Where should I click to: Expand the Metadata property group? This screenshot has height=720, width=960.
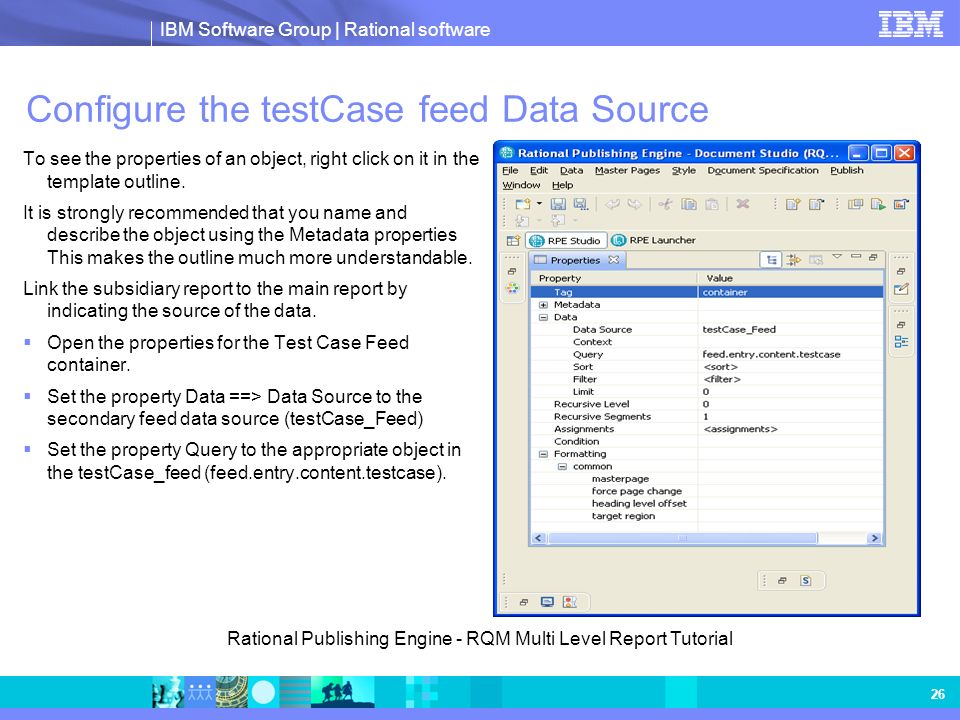[543, 305]
